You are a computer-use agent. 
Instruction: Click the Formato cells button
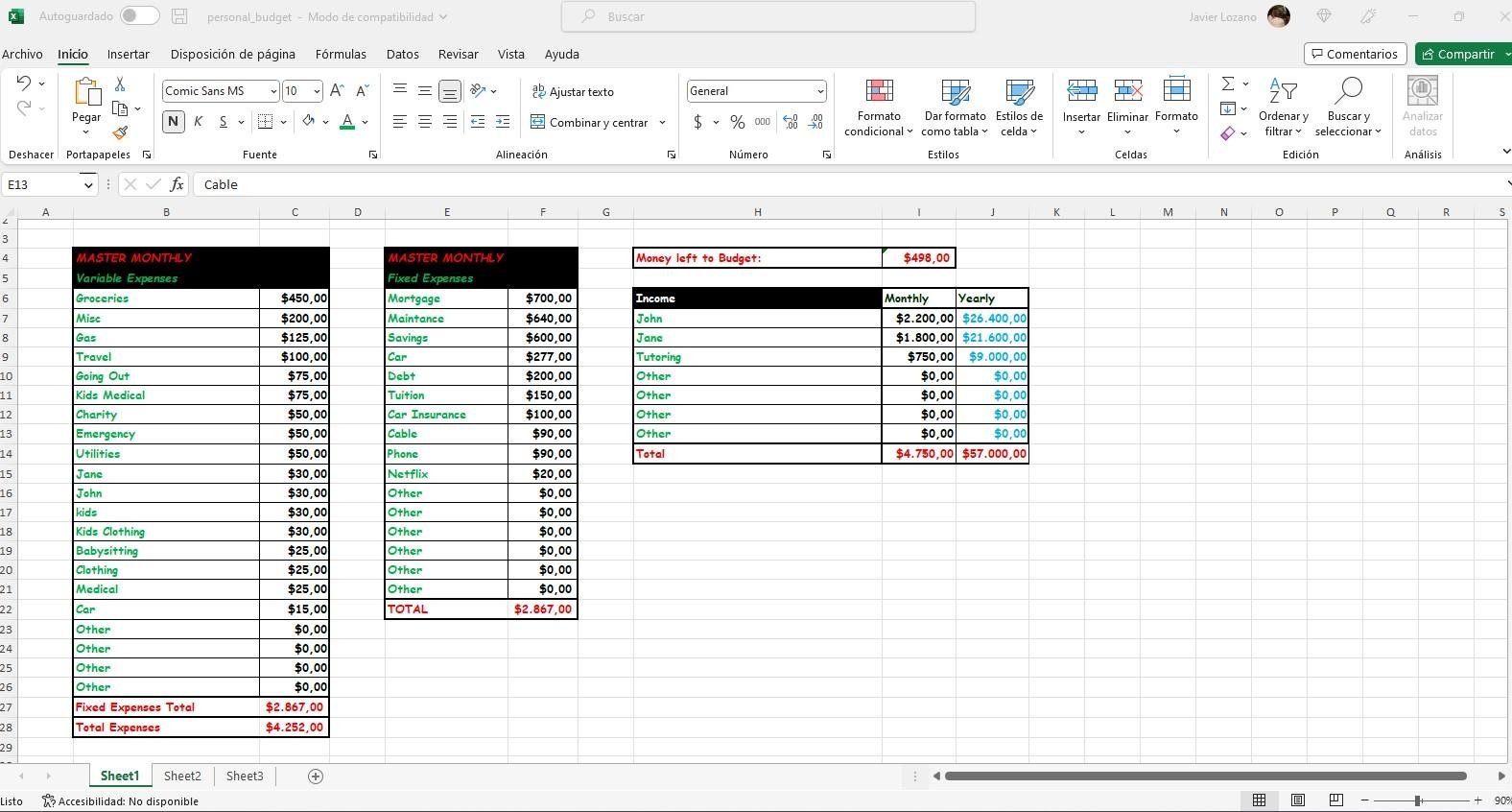[1176, 107]
